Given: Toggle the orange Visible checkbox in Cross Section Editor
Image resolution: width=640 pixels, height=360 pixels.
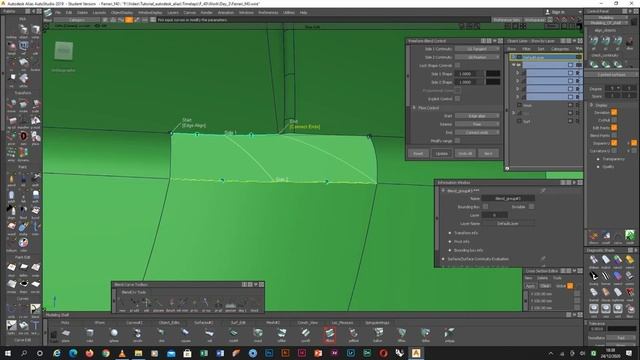Looking at the screenshot, I should 570,286.
